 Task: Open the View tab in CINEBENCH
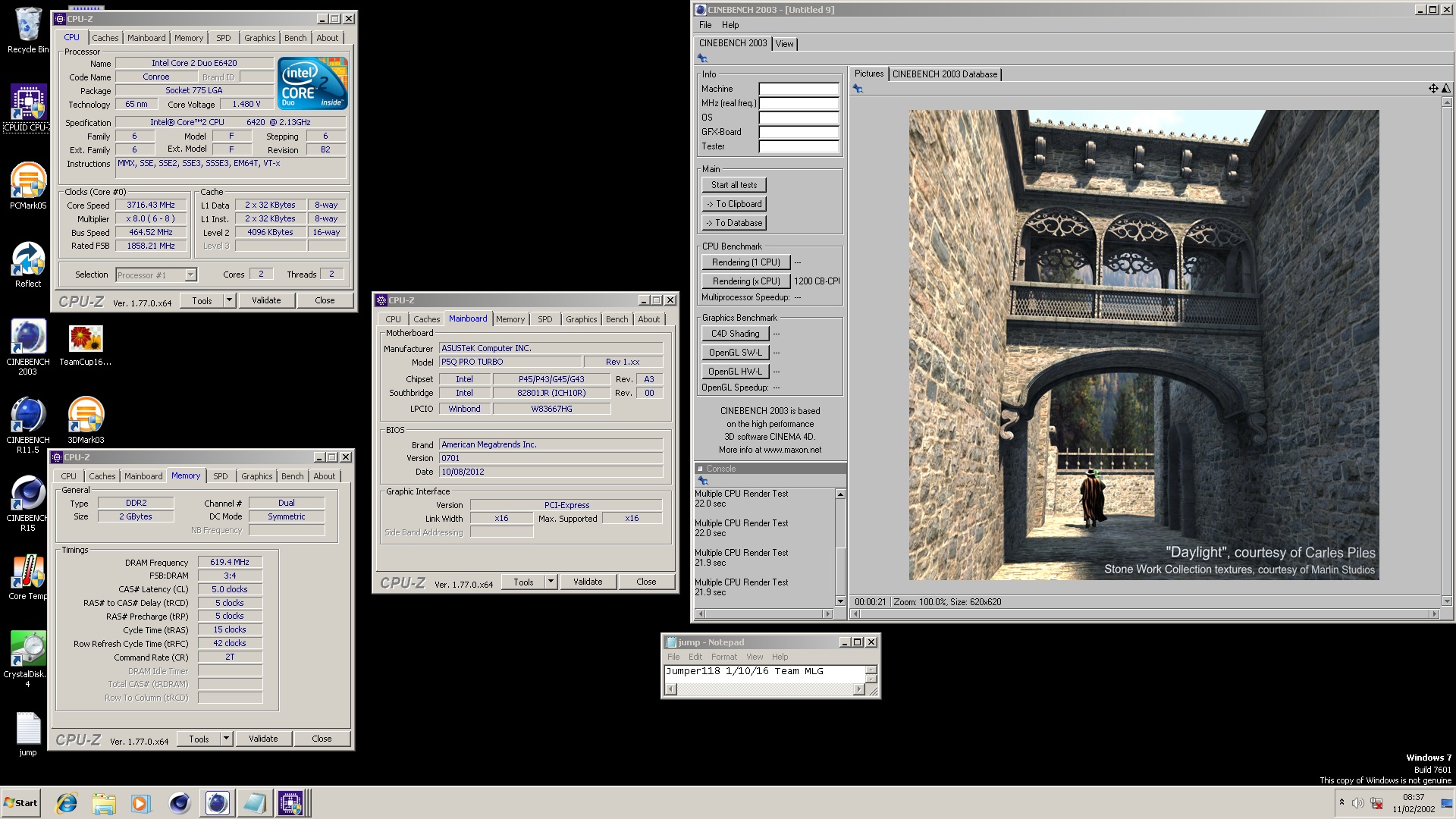tap(785, 44)
